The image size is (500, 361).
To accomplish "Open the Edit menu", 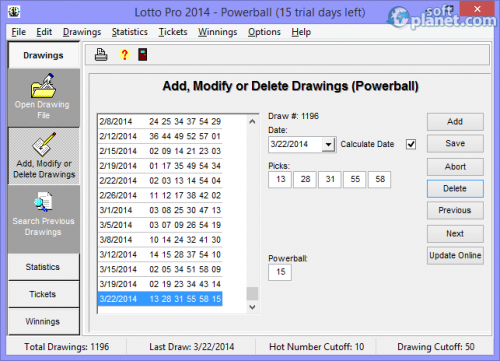I will click(x=44, y=32).
